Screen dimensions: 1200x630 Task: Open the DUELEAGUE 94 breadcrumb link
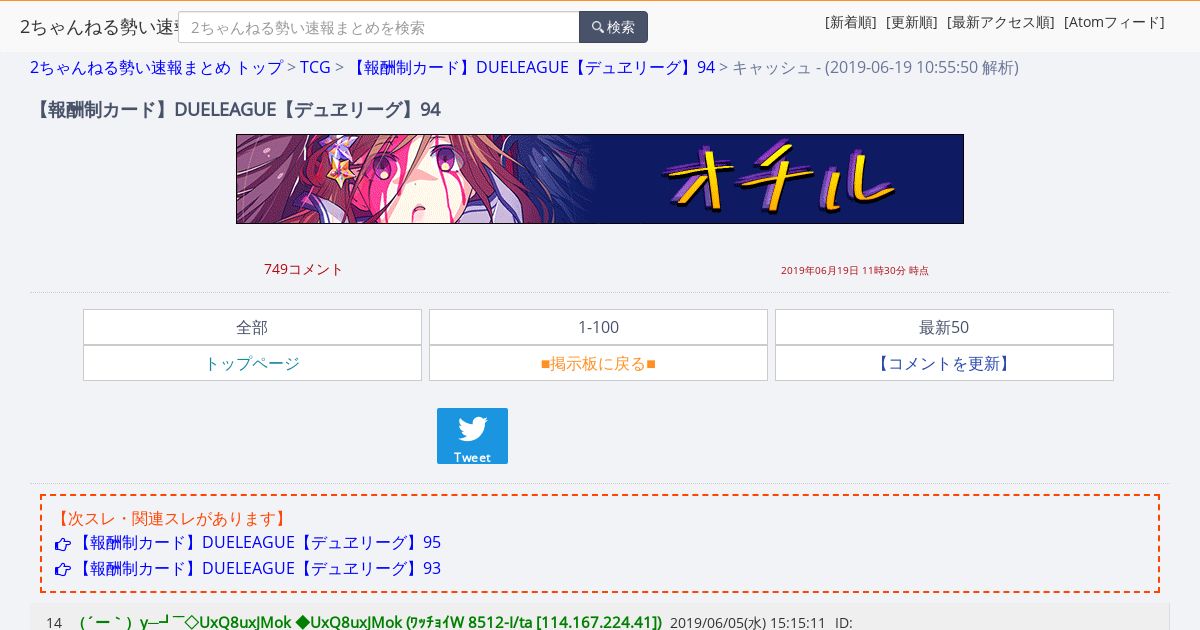[x=531, y=67]
